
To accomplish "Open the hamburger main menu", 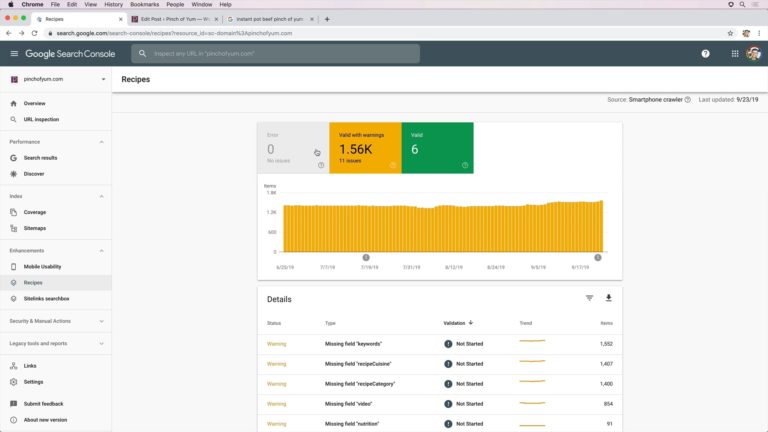I will click(x=14, y=54).
